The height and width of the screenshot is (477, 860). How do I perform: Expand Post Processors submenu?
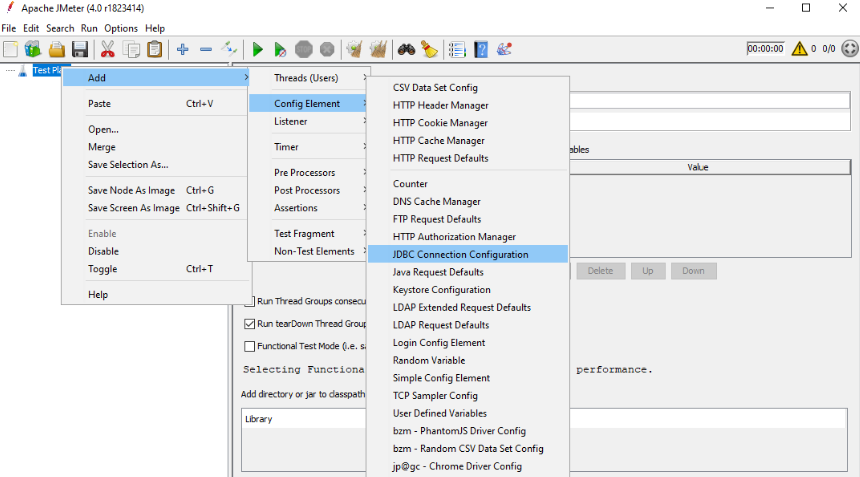(x=309, y=190)
